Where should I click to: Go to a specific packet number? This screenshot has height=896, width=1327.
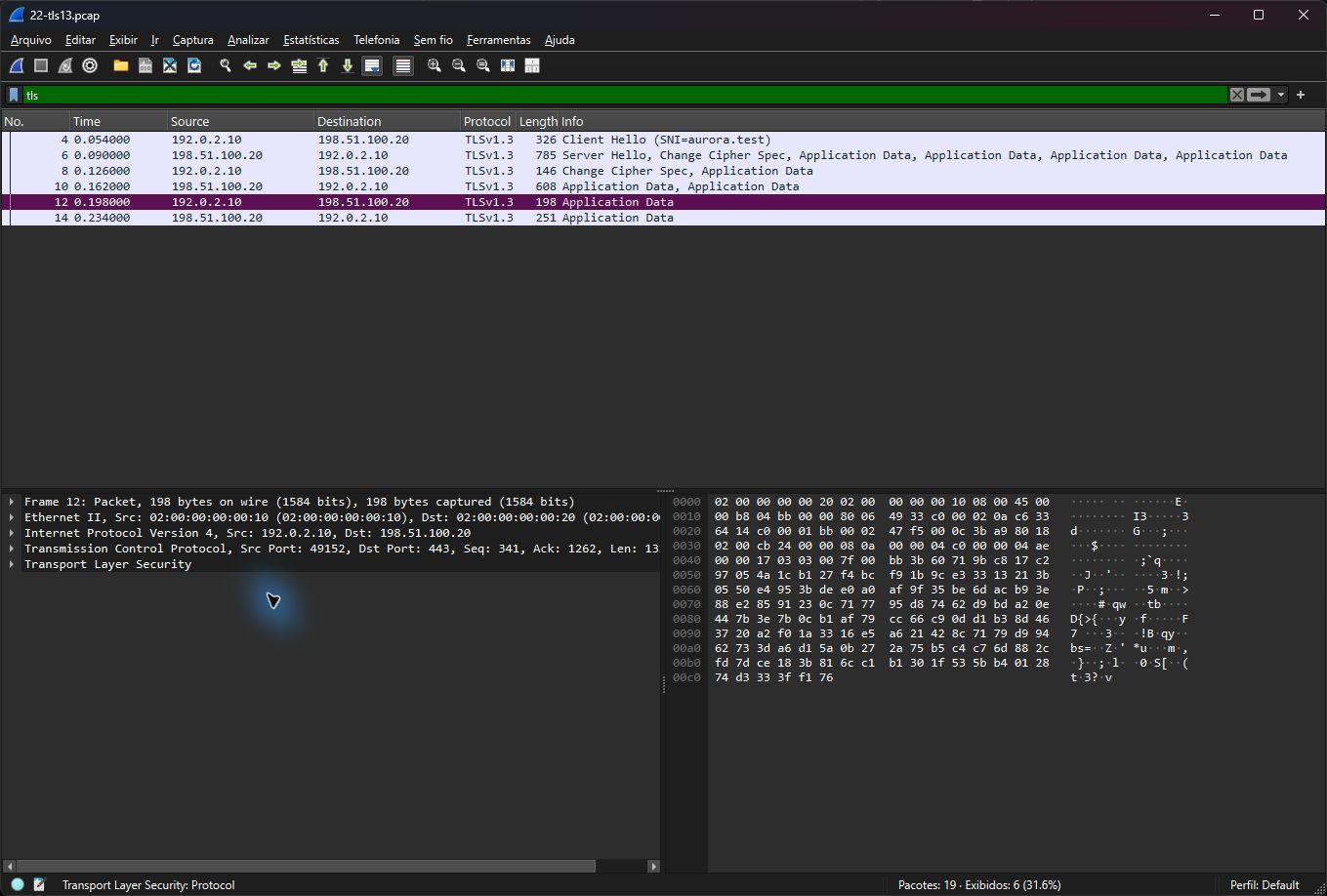point(299,65)
